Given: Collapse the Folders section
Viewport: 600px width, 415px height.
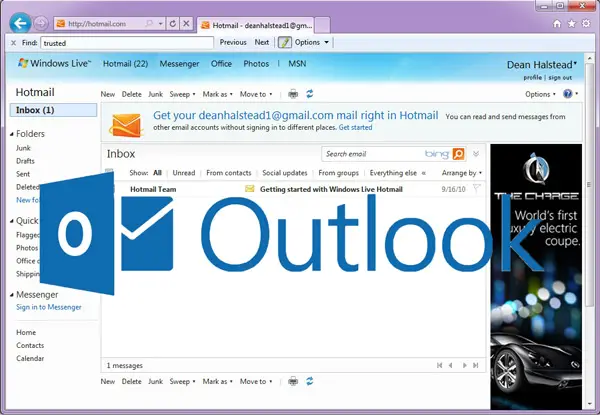Looking at the screenshot, I should 12,134.
